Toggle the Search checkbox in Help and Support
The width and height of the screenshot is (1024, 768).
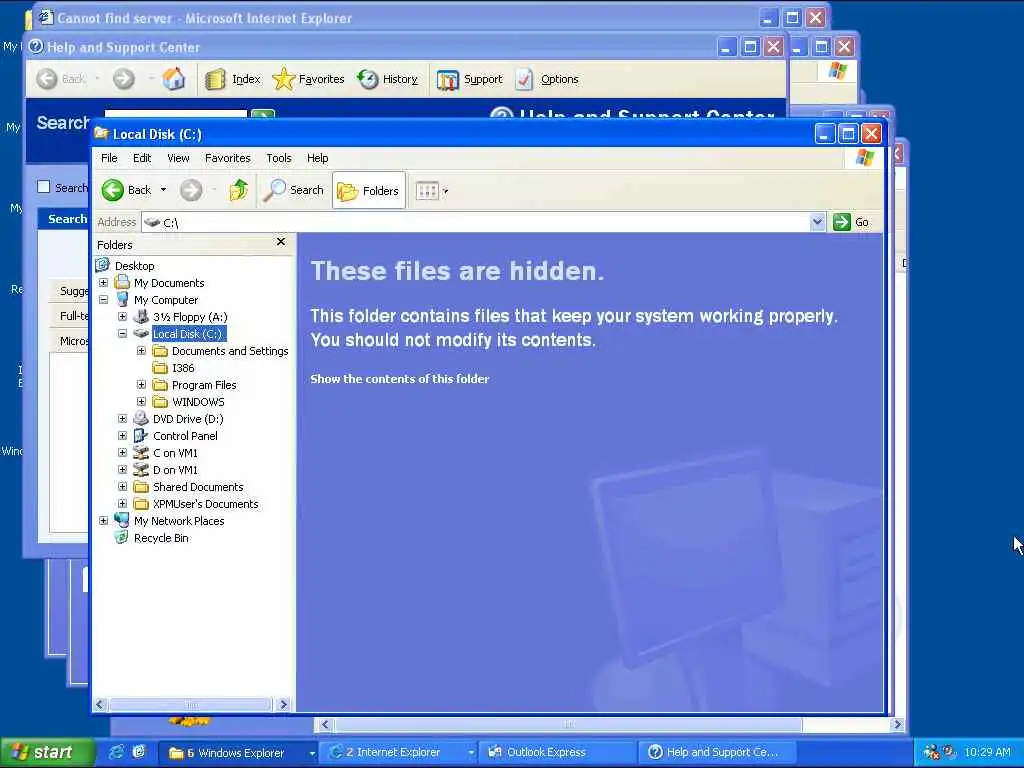(x=44, y=187)
